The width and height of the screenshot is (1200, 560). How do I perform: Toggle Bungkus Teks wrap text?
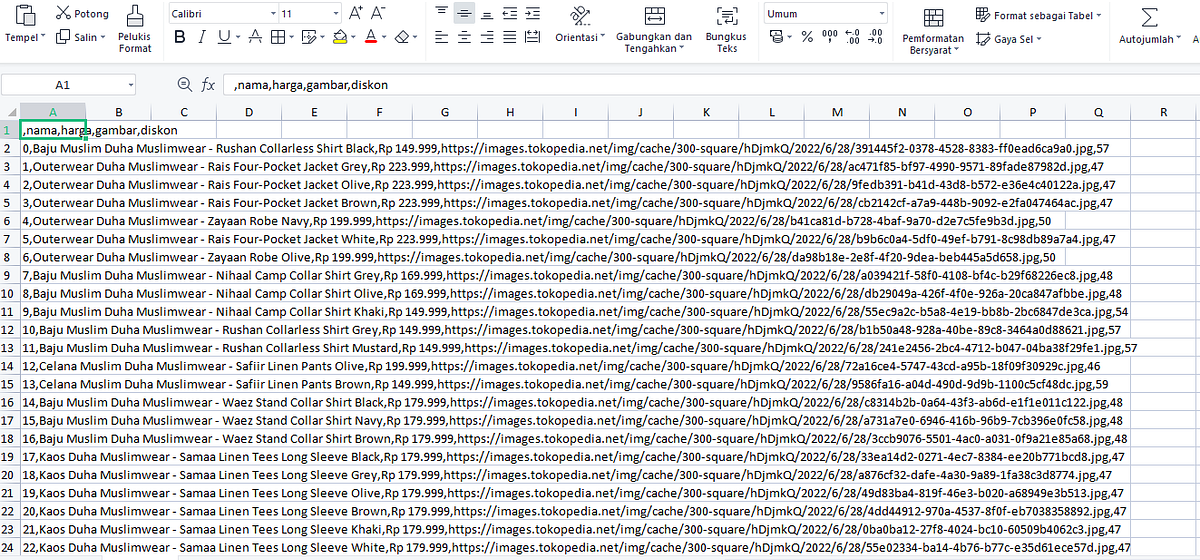pos(726,28)
